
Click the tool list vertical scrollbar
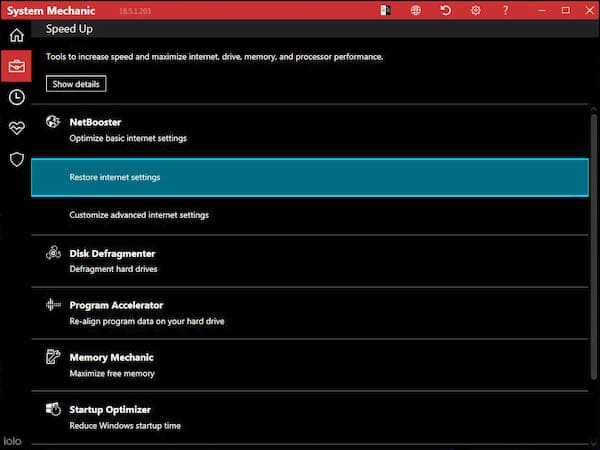pyautogui.click(x=594, y=247)
